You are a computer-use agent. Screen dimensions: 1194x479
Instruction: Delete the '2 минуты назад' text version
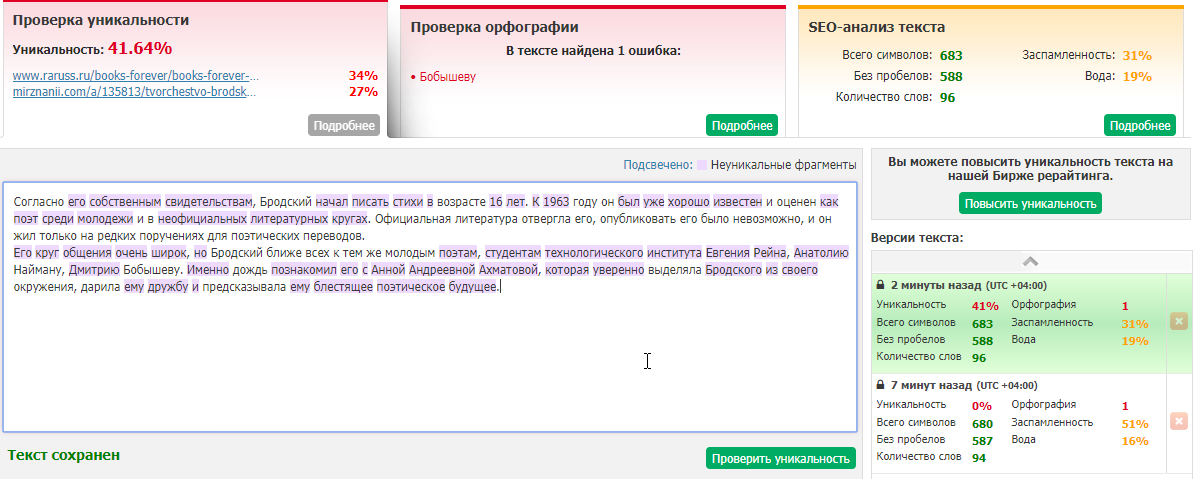point(1178,321)
